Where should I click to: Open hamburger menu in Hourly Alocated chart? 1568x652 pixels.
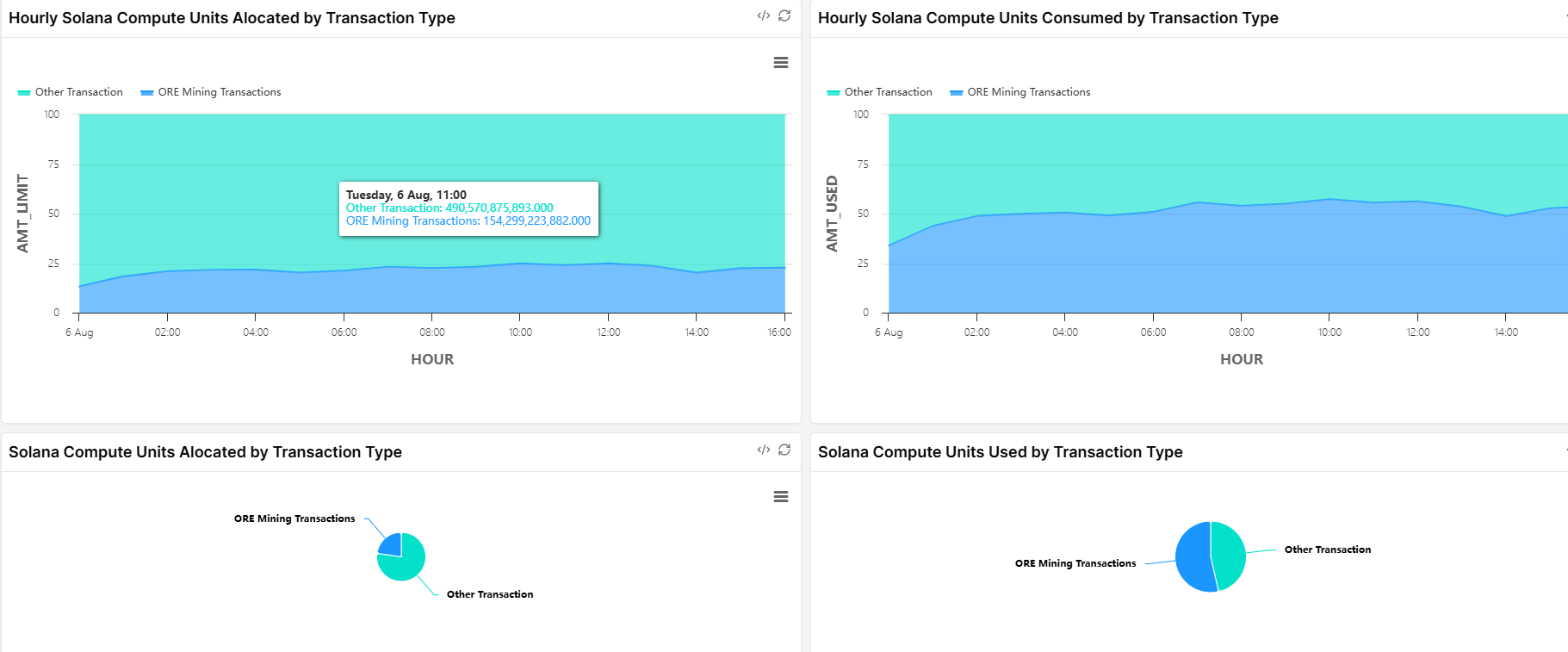[781, 63]
